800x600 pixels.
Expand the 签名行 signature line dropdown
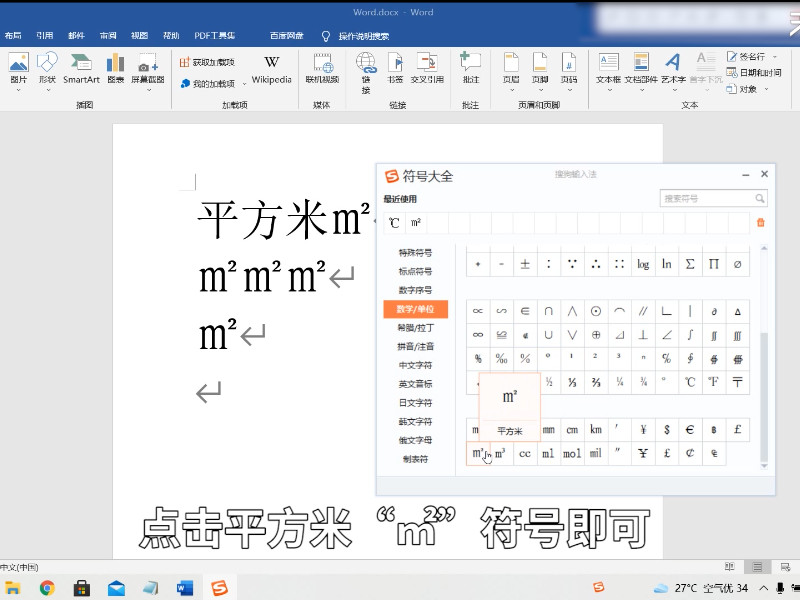(x=775, y=57)
